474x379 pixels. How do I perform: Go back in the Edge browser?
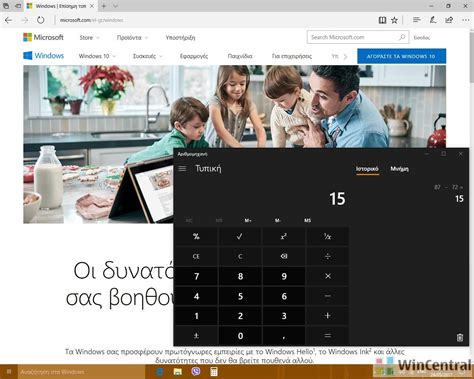tap(8, 20)
